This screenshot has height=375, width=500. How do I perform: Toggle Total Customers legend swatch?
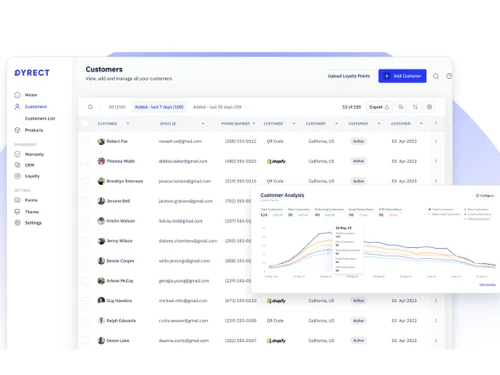pyautogui.click(x=430, y=209)
